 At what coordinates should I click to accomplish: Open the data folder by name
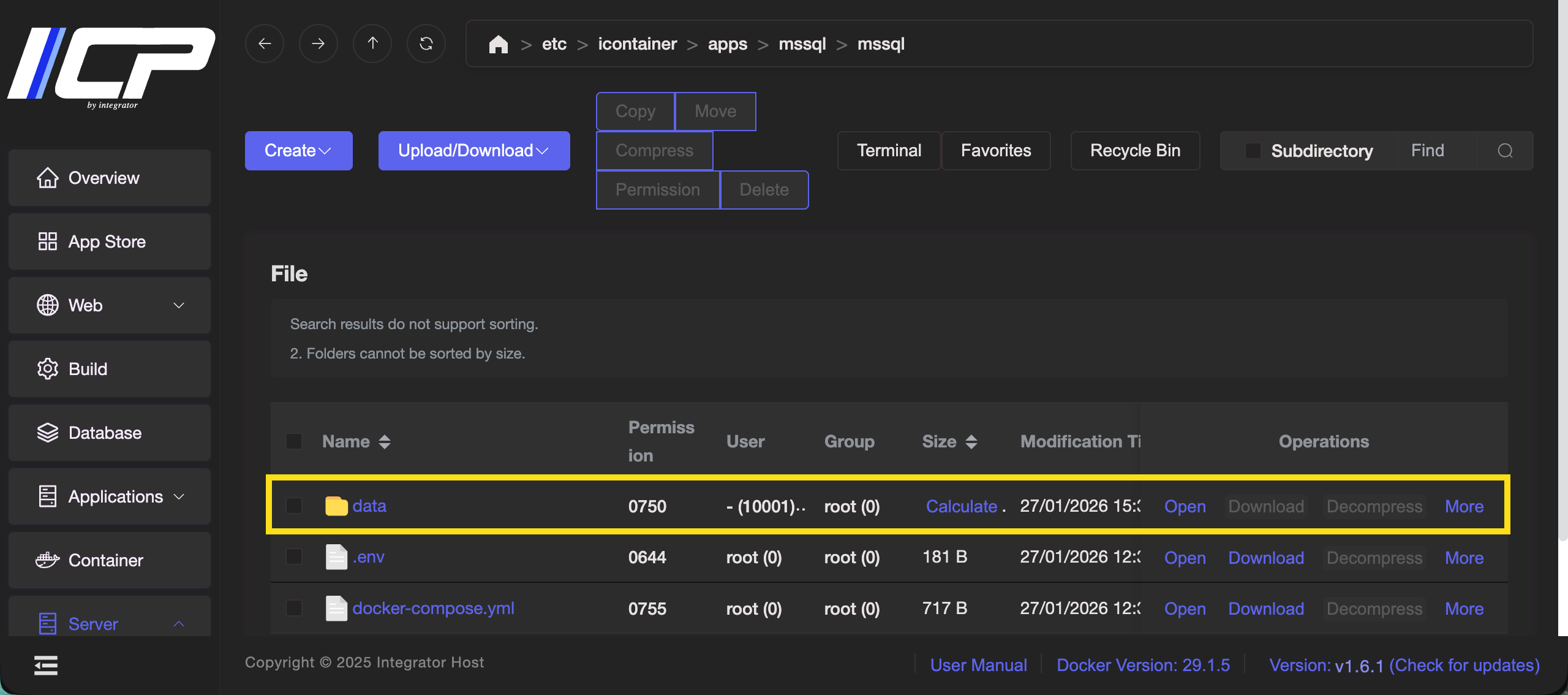pos(369,506)
